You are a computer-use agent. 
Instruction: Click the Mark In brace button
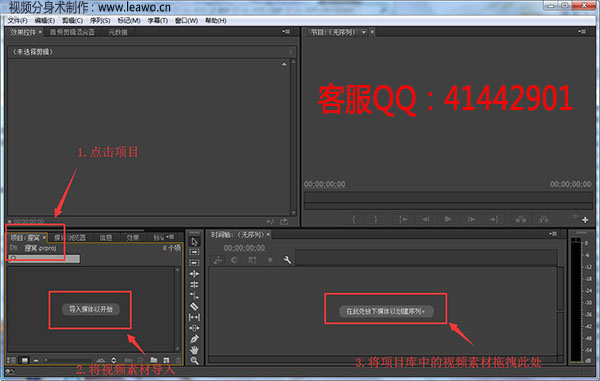click(354, 219)
